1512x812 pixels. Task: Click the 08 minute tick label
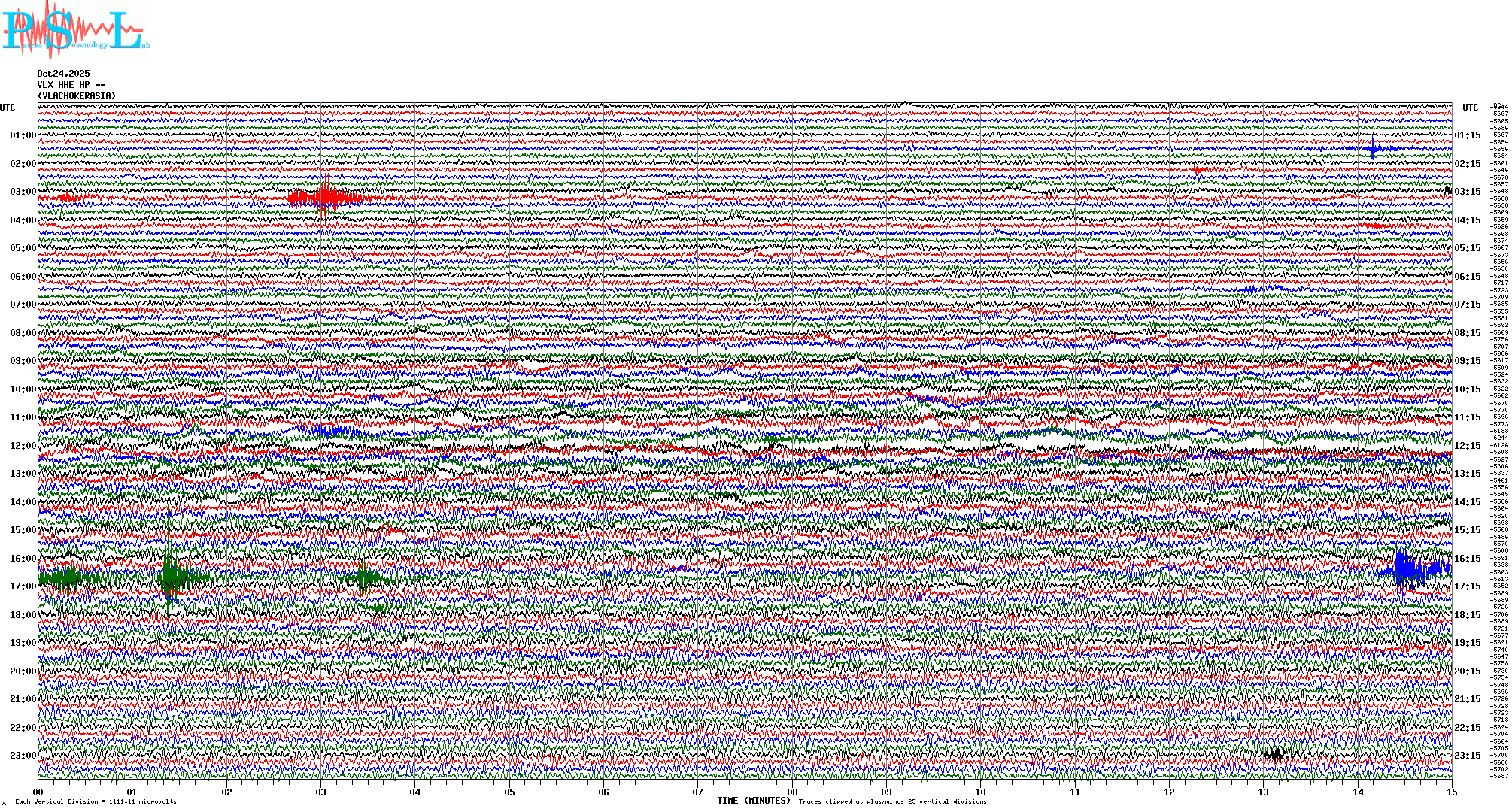(x=792, y=792)
